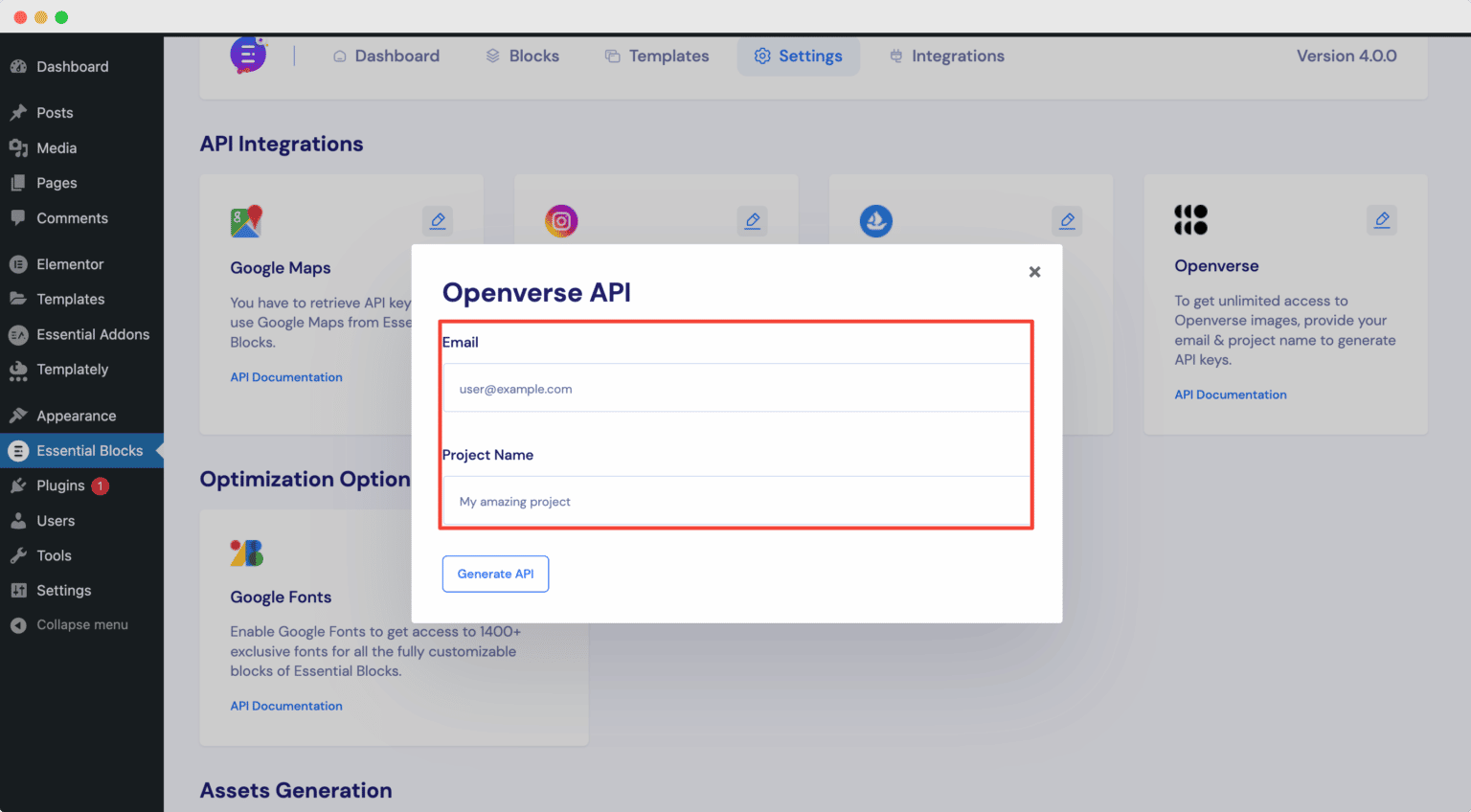Click the Instagram integration icon
Screen dimensions: 1471x812
click(561, 220)
